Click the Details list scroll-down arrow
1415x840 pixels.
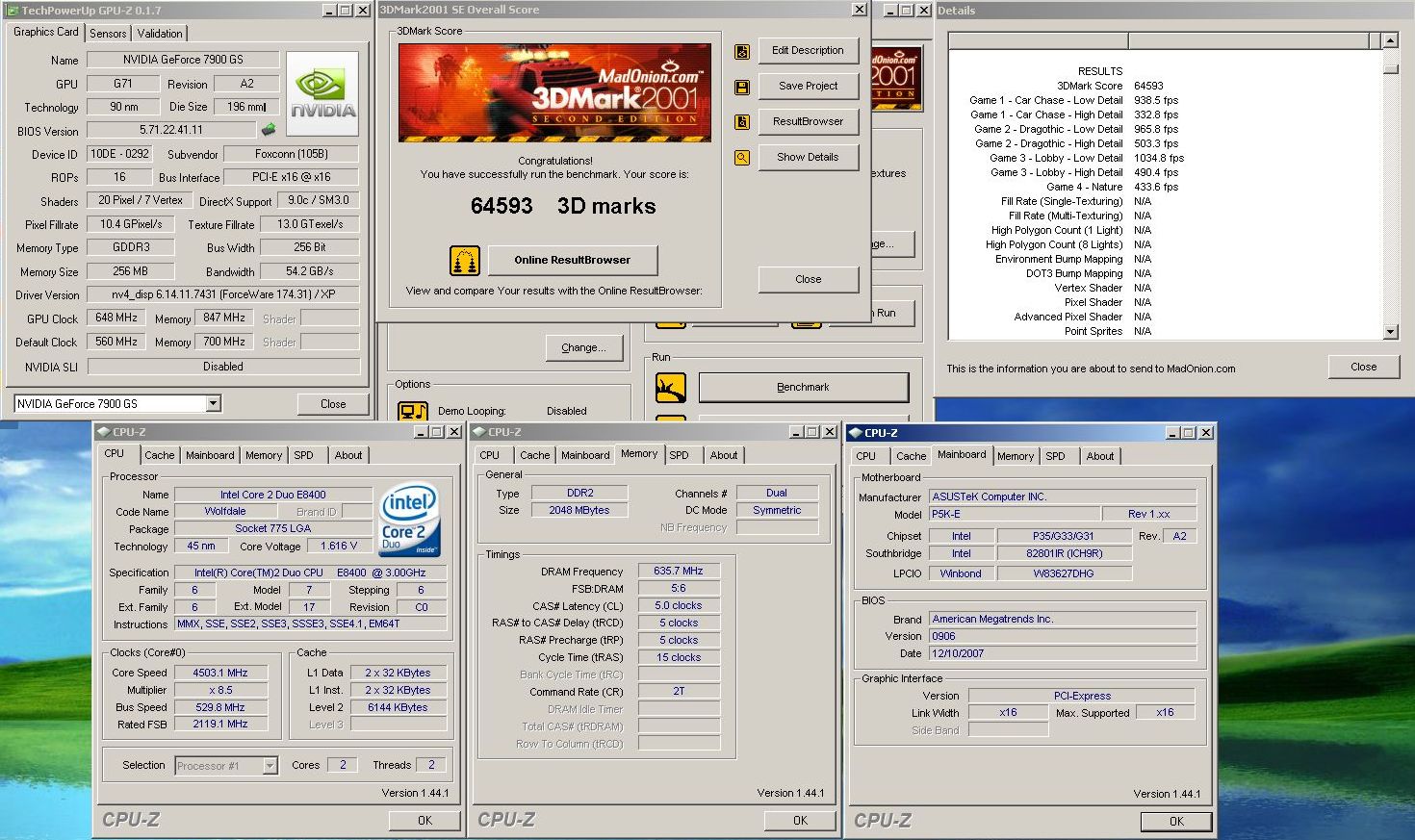pyautogui.click(x=1390, y=332)
